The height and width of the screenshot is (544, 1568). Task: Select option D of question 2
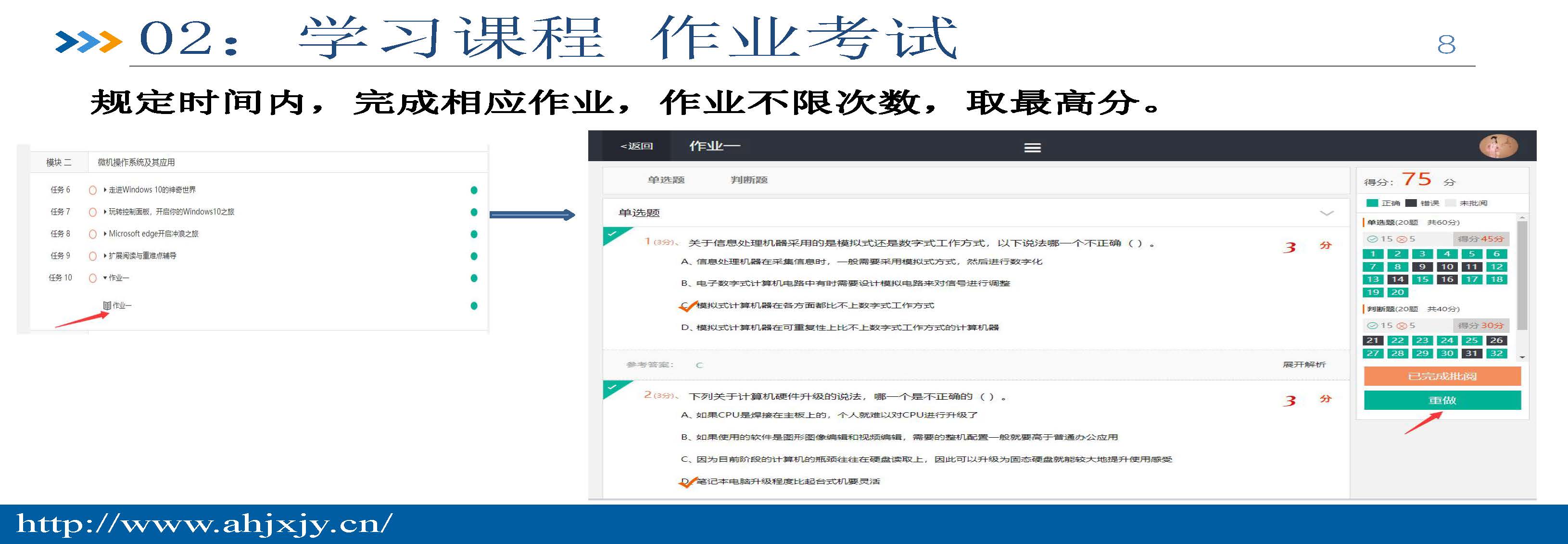point(780,481)
